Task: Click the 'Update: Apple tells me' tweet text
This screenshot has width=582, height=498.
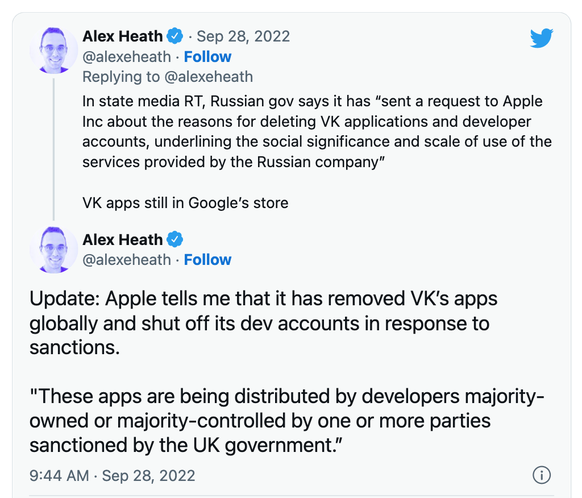Action: point(263,323)
